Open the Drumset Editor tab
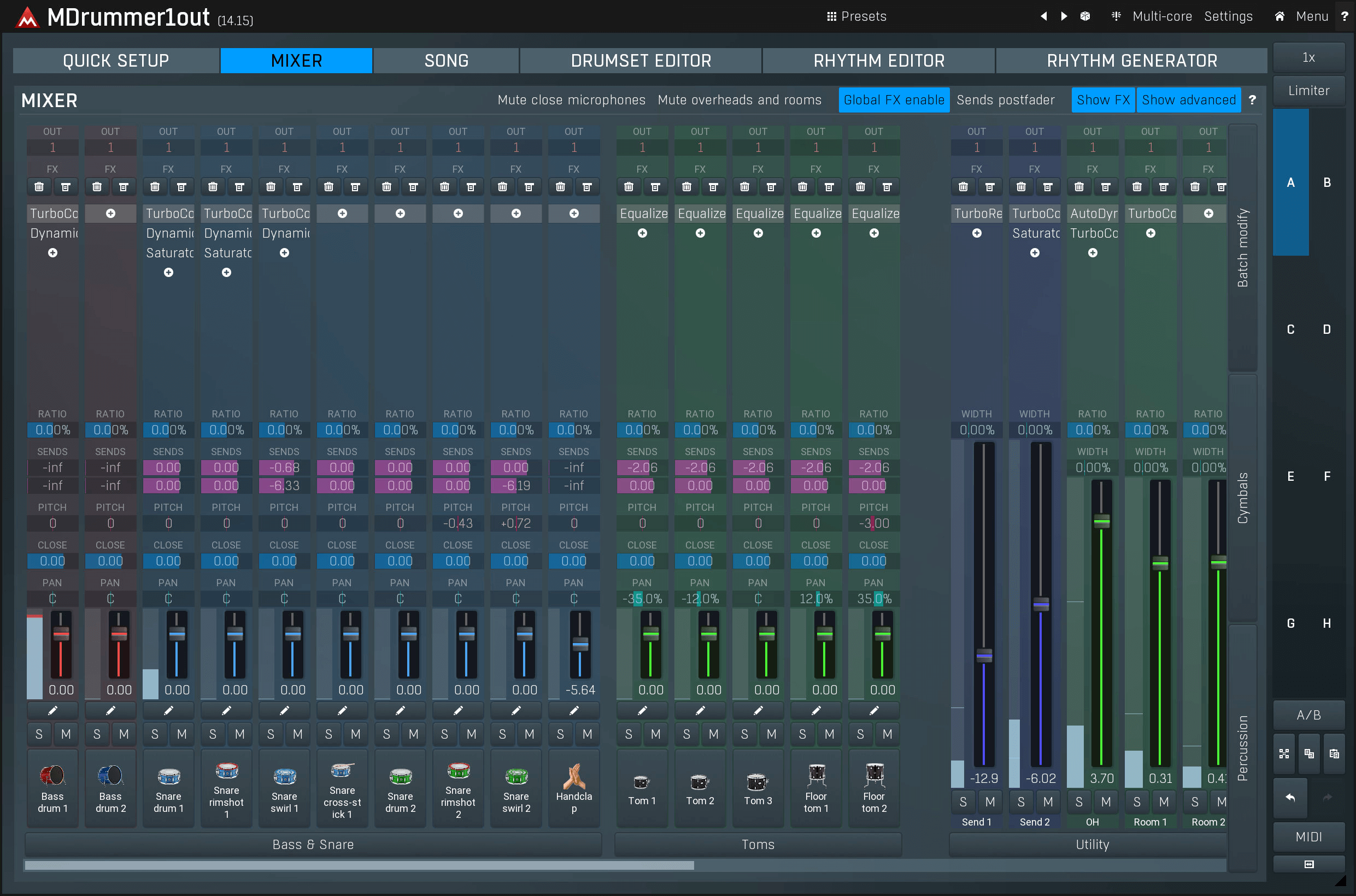1356x896 pixels. pyautogui.click(x=640, y=60)
